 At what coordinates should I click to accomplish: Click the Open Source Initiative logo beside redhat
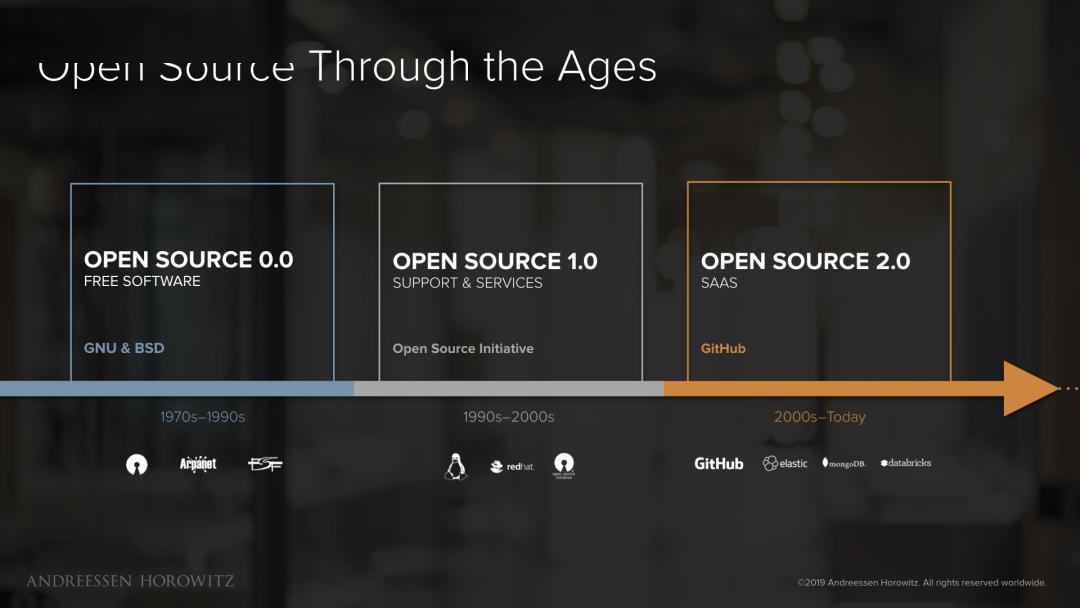[563, 465]
